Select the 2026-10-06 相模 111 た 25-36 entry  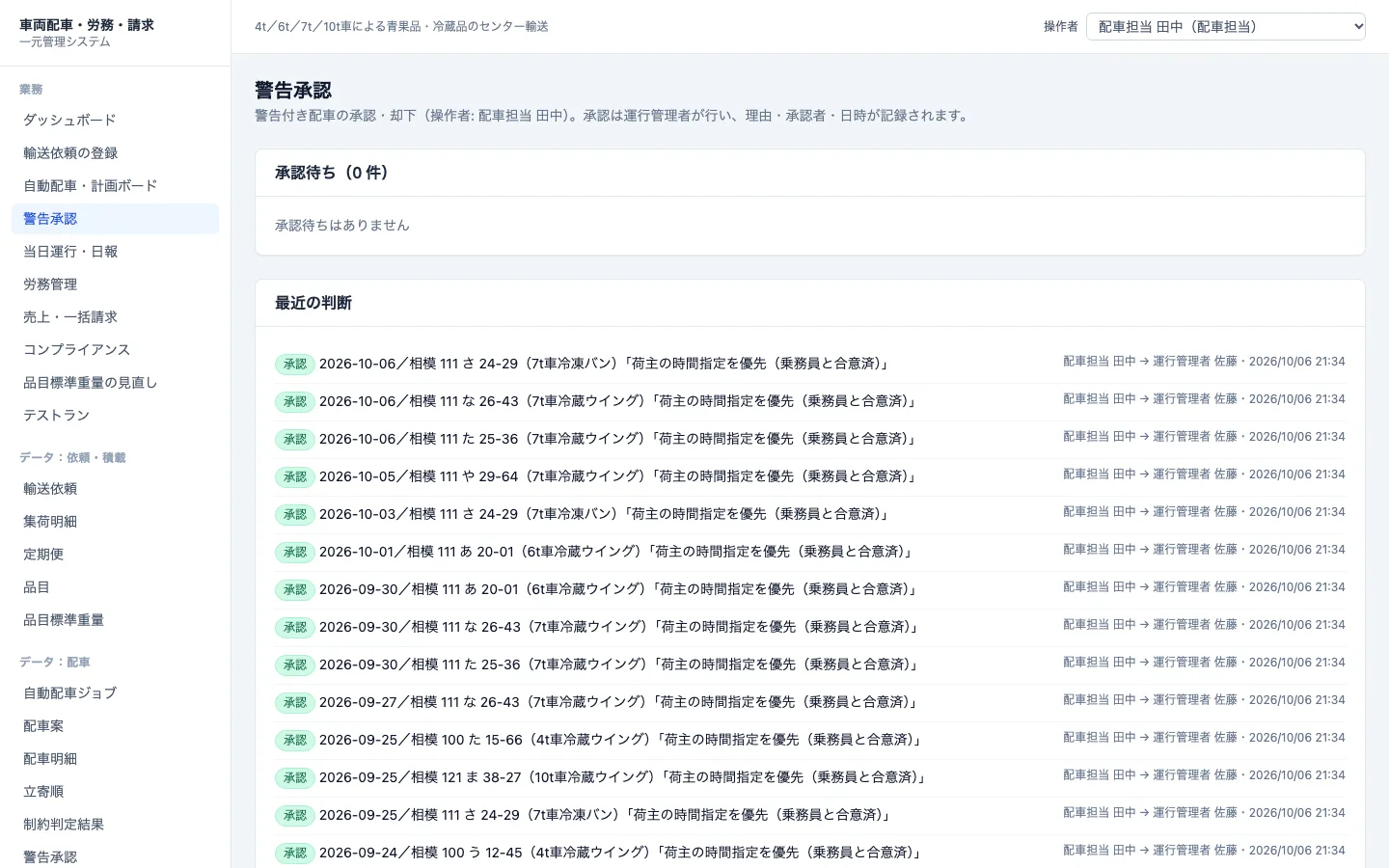810,439
